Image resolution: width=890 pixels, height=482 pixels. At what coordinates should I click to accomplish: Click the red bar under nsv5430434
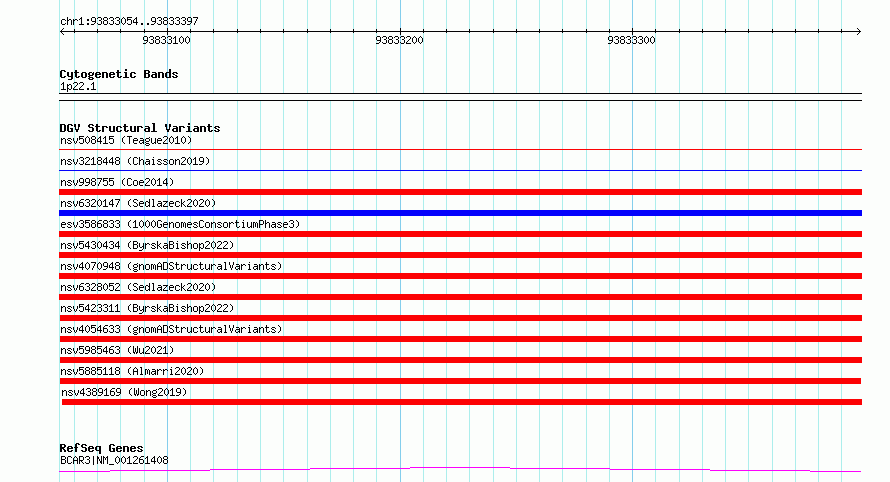point(460,255)
